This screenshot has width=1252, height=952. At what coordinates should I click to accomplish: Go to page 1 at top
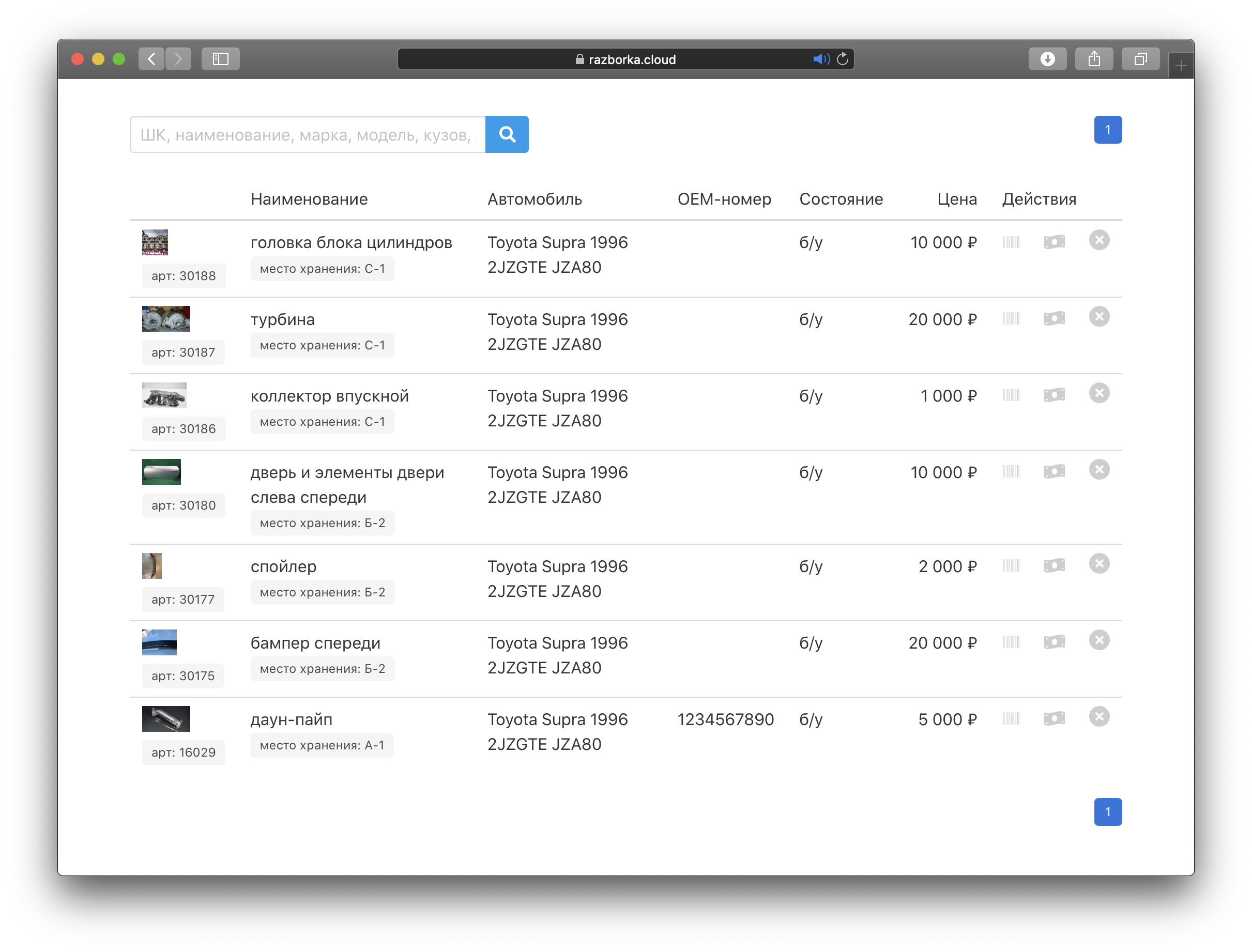click(x=1107, y=130)
